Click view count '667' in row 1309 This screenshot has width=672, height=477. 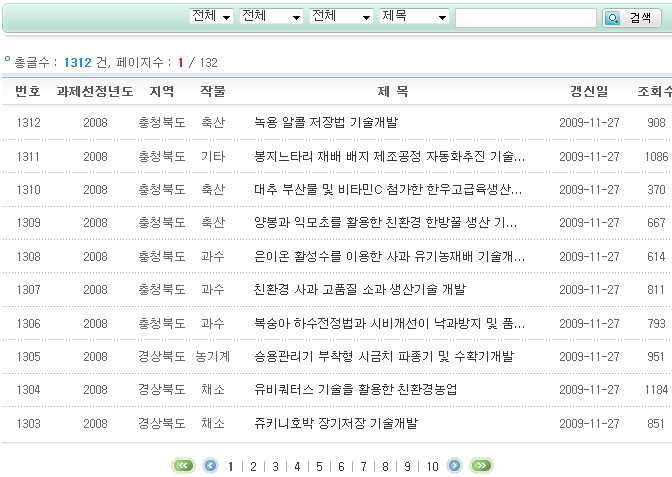[656, 222]
